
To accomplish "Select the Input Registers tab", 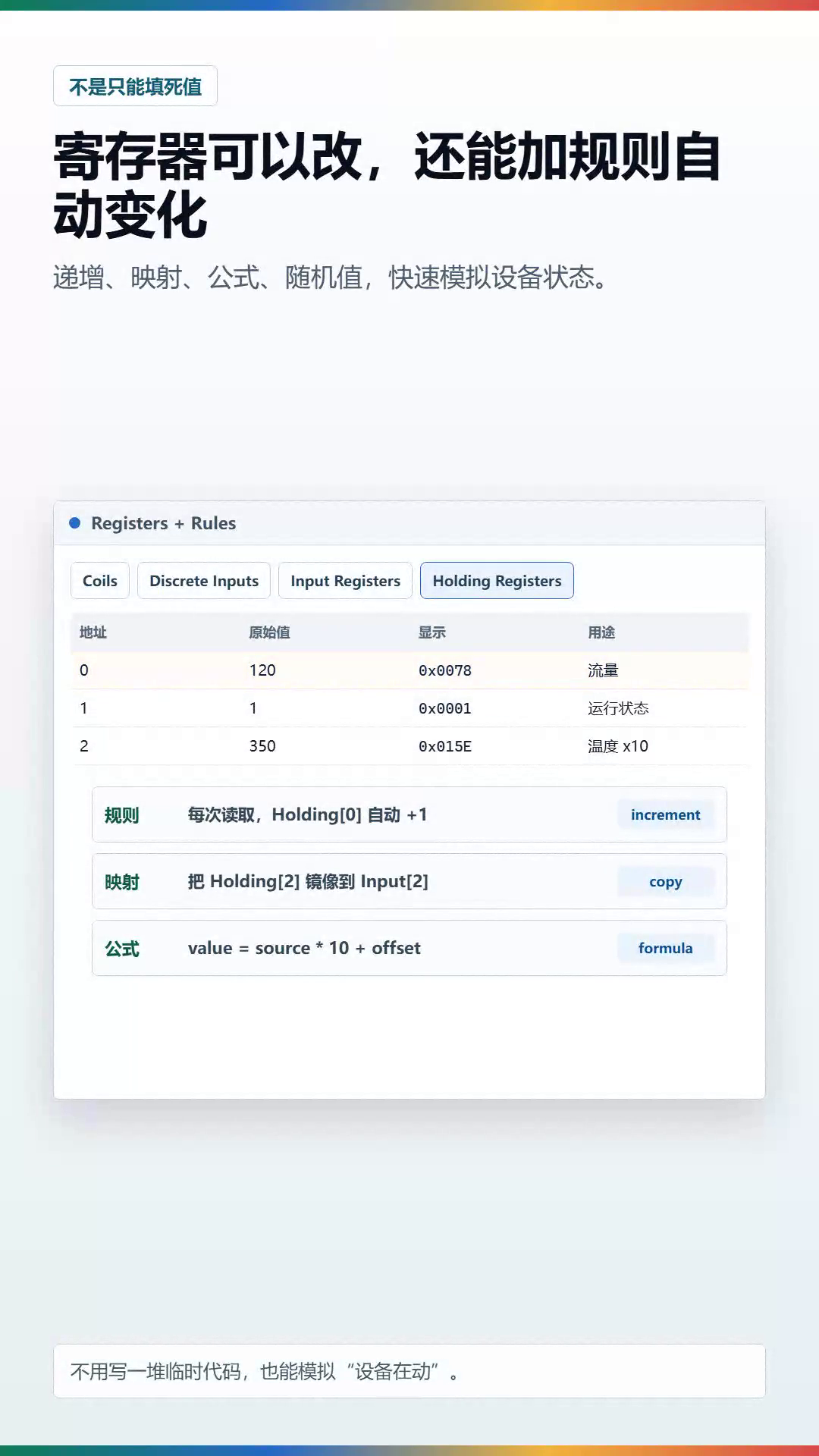I will pos(345,581).
